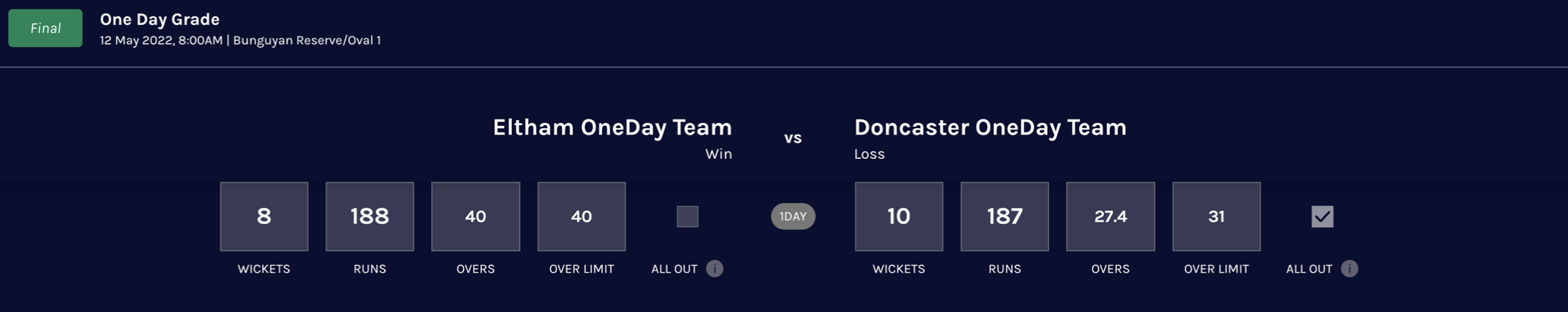The width and height of the screenshot is (1568, 312).
Task: Click Doncaster's wickets field showing 10
Action: 899,216
